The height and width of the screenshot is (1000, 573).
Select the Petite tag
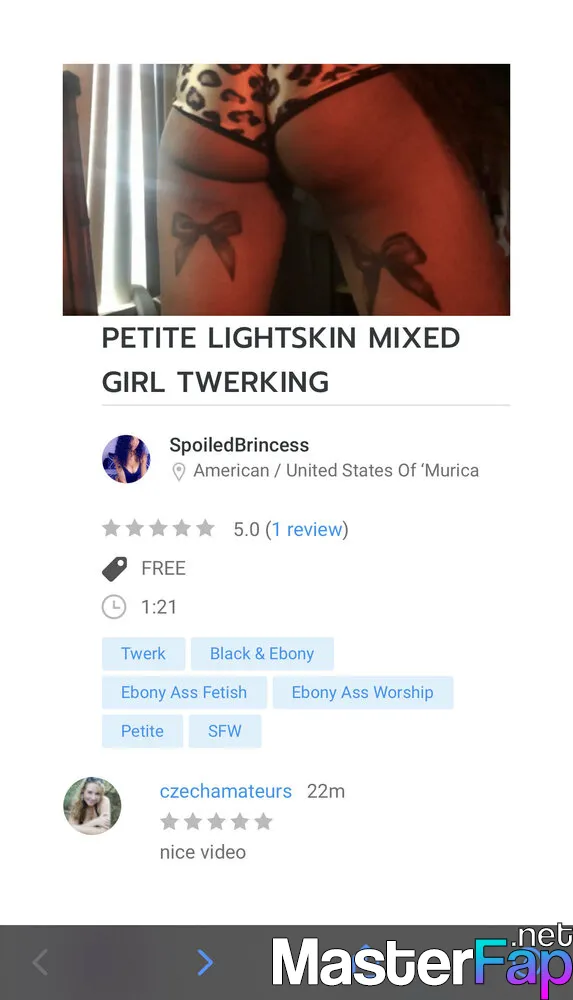[142, 731]
